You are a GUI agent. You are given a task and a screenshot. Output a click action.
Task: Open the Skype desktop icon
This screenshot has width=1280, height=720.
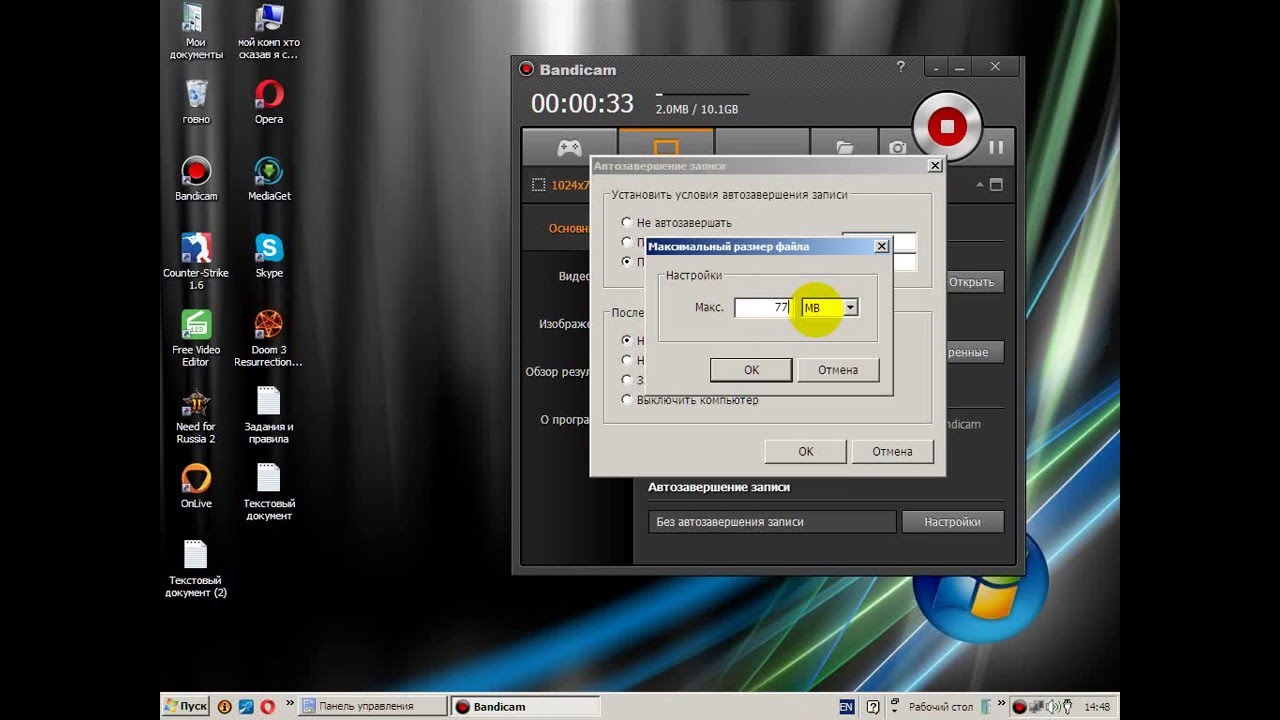[269, 255]
